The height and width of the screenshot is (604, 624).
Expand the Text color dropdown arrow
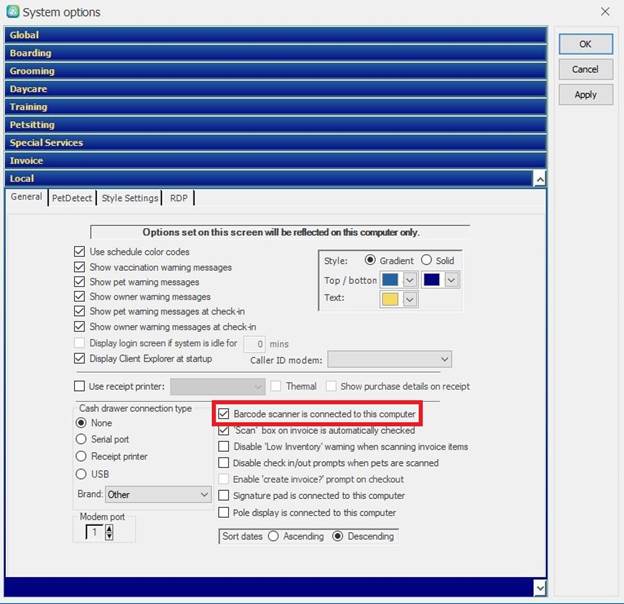coord(409,300)
